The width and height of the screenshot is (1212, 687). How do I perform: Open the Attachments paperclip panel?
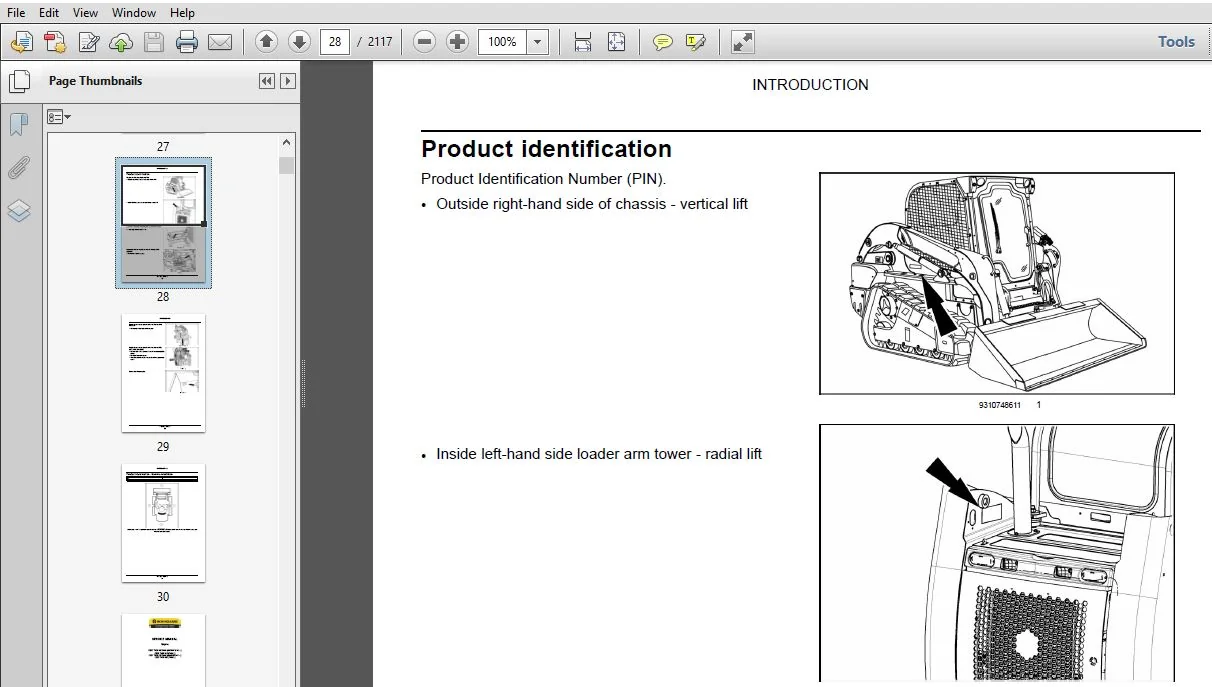point(19,167)
